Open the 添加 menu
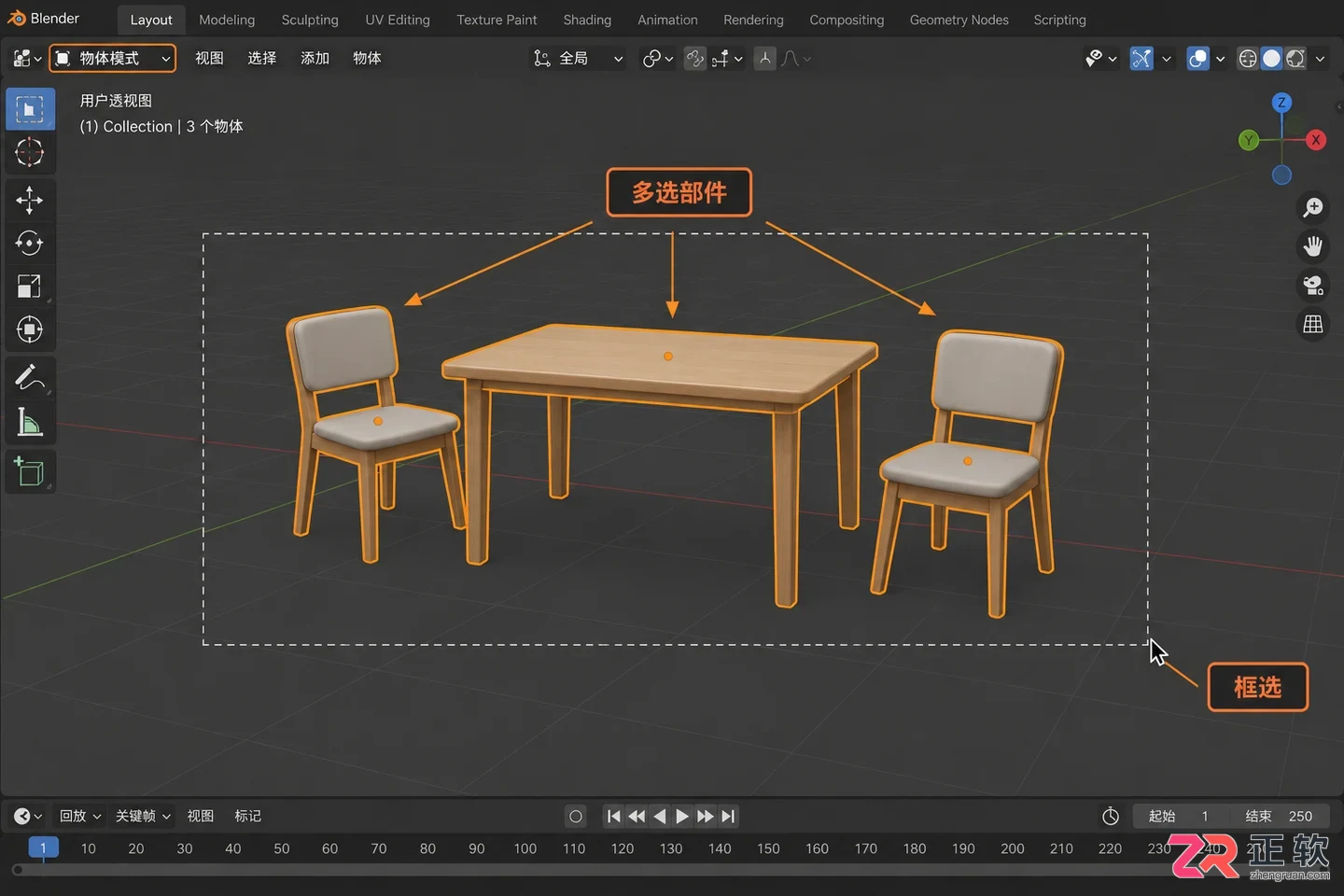Viewport: 1344px width, 896px height. coord(315,59)
